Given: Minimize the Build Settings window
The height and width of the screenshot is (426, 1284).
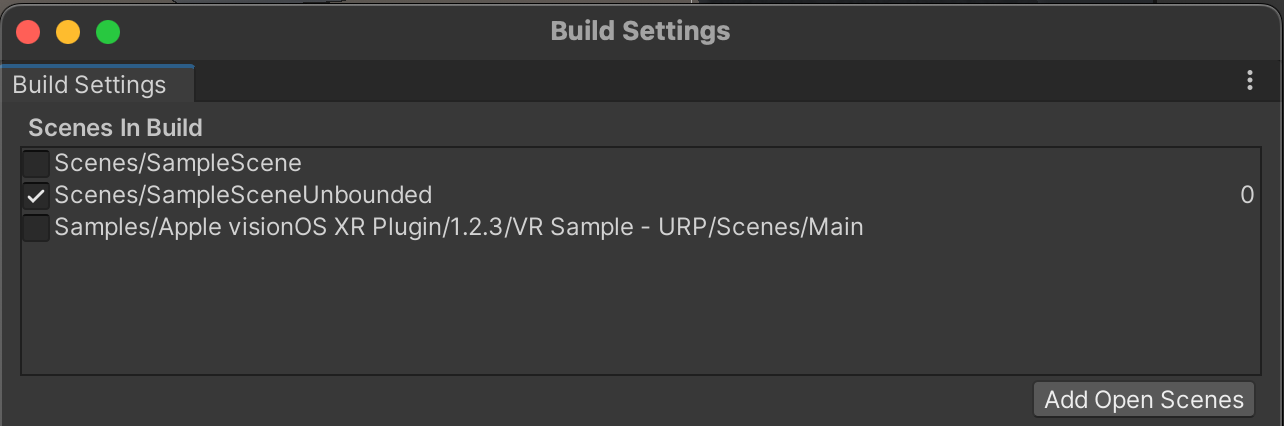Looking at the screenshot, I should (x=68, y=32).
